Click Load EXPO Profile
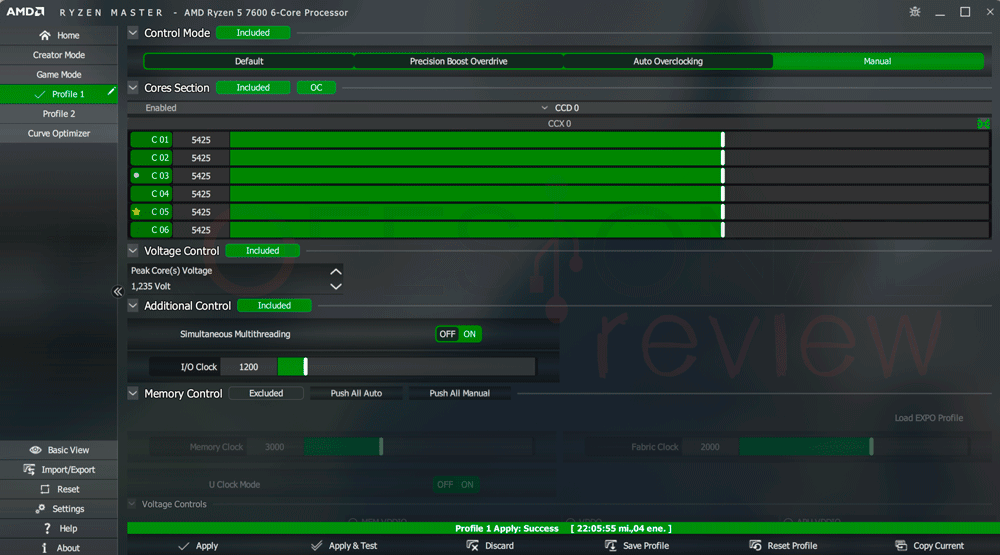1000x555 pixels. coord(929,418)
